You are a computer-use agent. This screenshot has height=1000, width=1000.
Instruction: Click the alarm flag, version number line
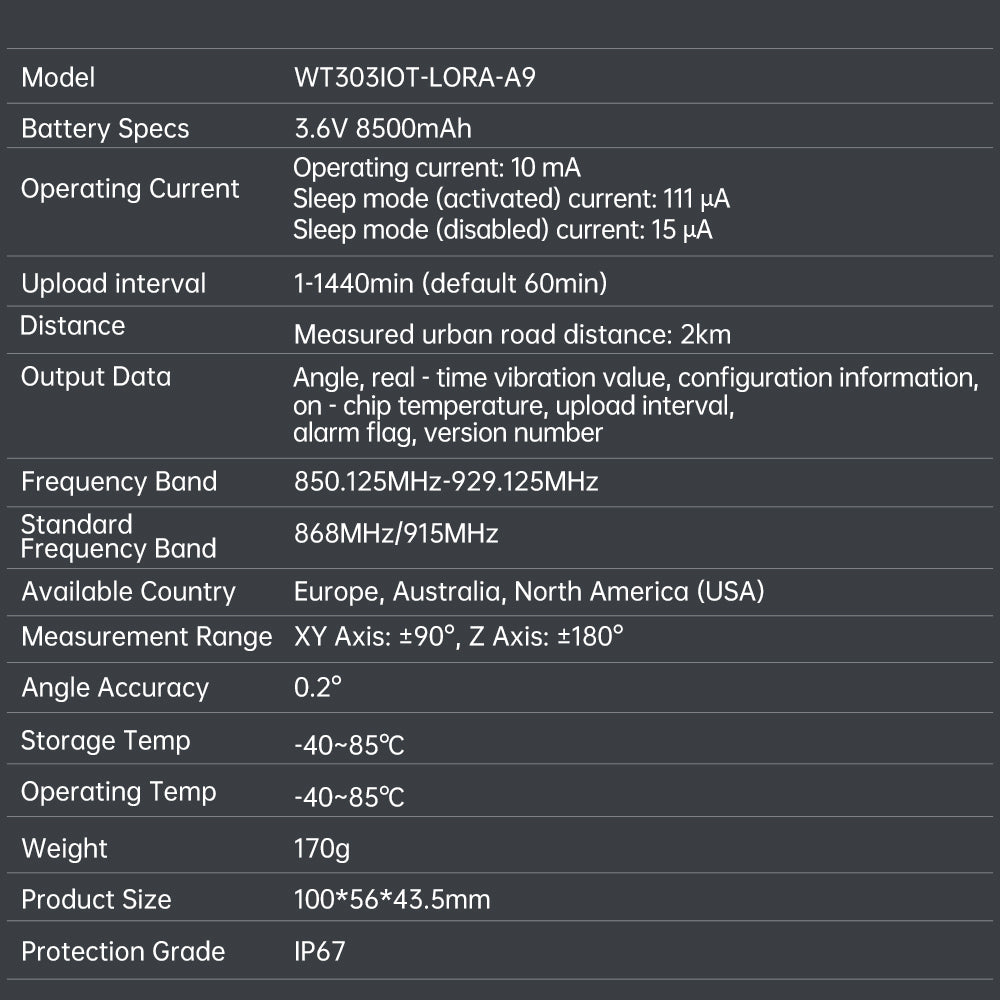pyautogui.click(x=448, y=433)
